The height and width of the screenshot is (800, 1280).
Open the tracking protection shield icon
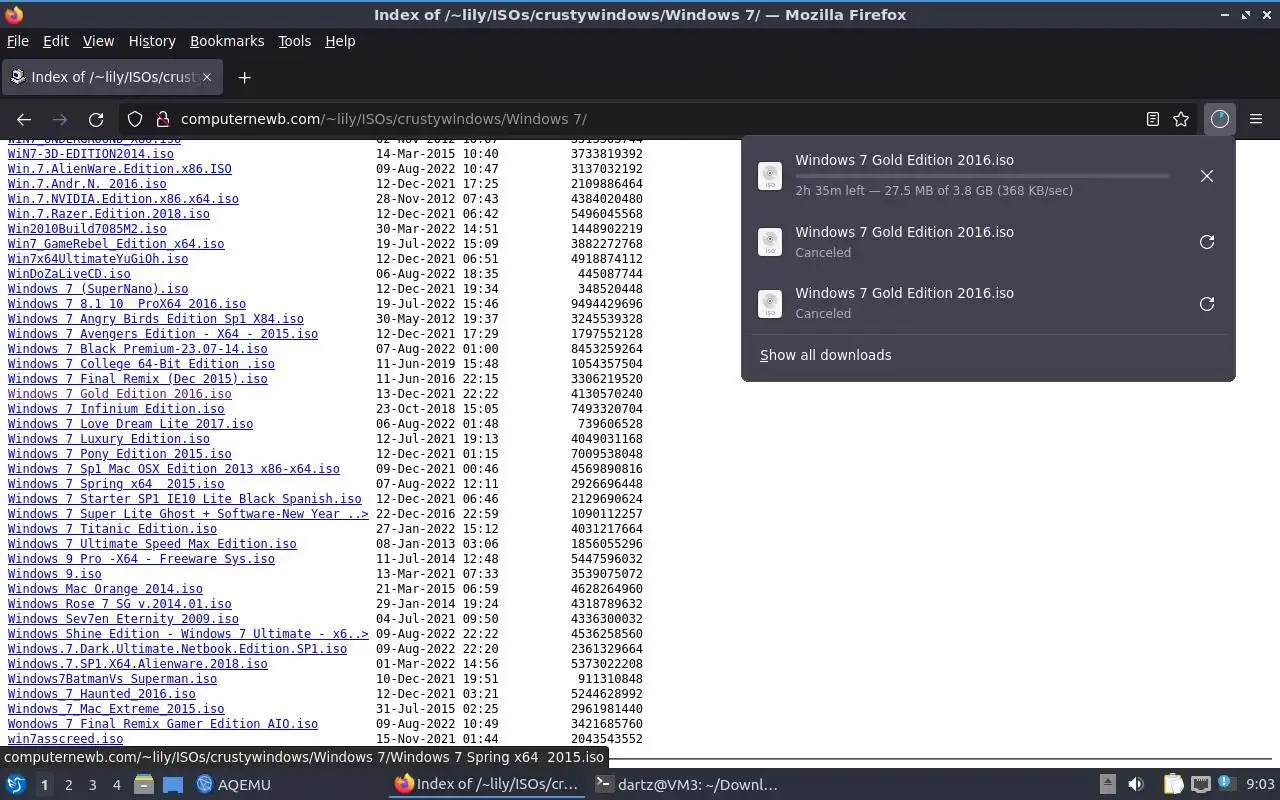pyautogui.click(x=135, y=119)
